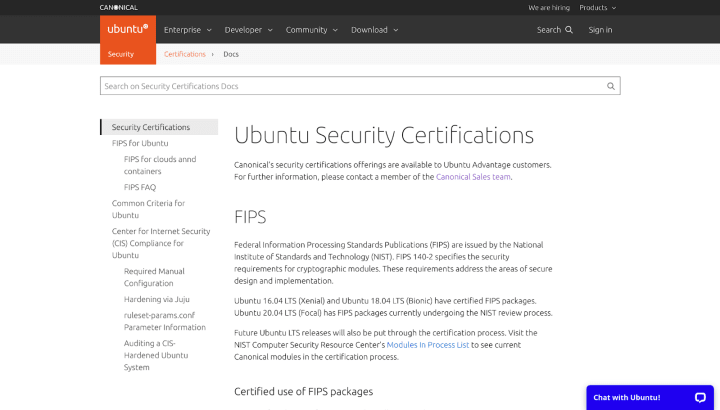Expand the Developer menu
This screenshot has width=720, height=410.
[x=248, y=30]
